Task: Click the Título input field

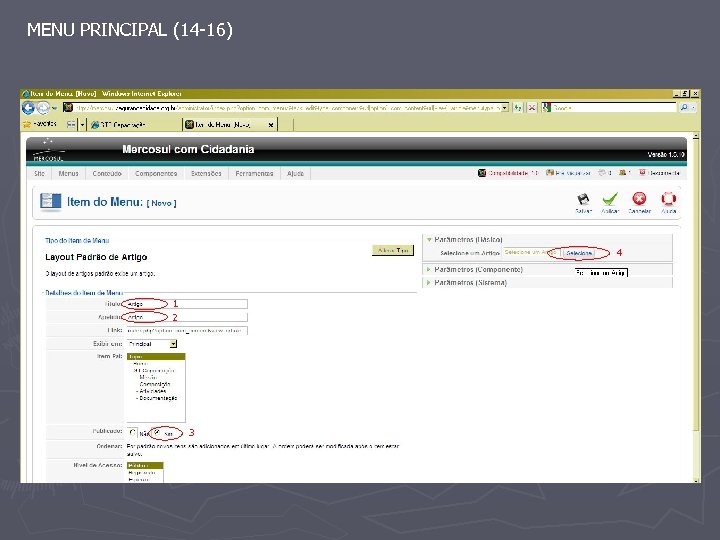Action: (187, 304)
